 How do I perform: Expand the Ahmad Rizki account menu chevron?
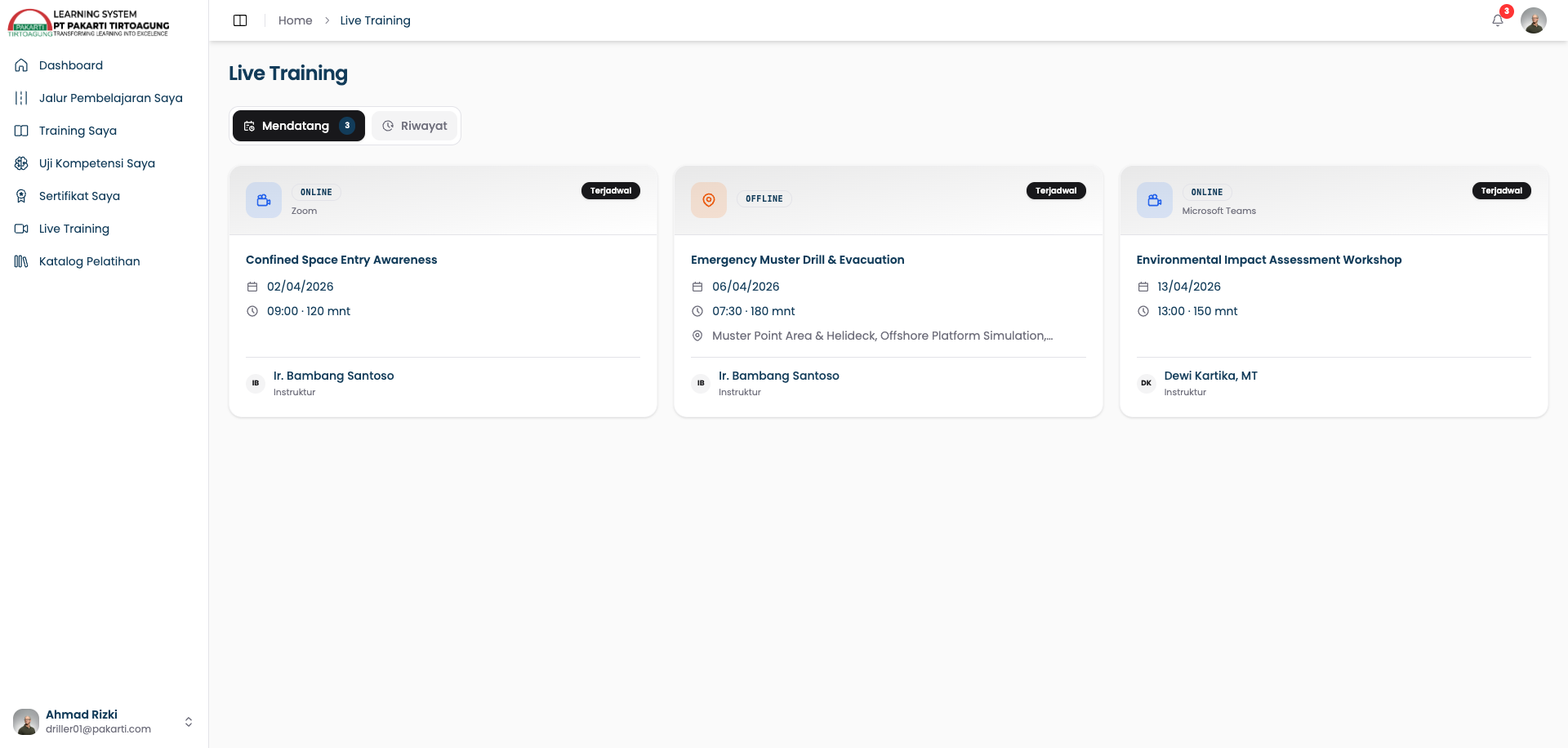tap(189, 722)
